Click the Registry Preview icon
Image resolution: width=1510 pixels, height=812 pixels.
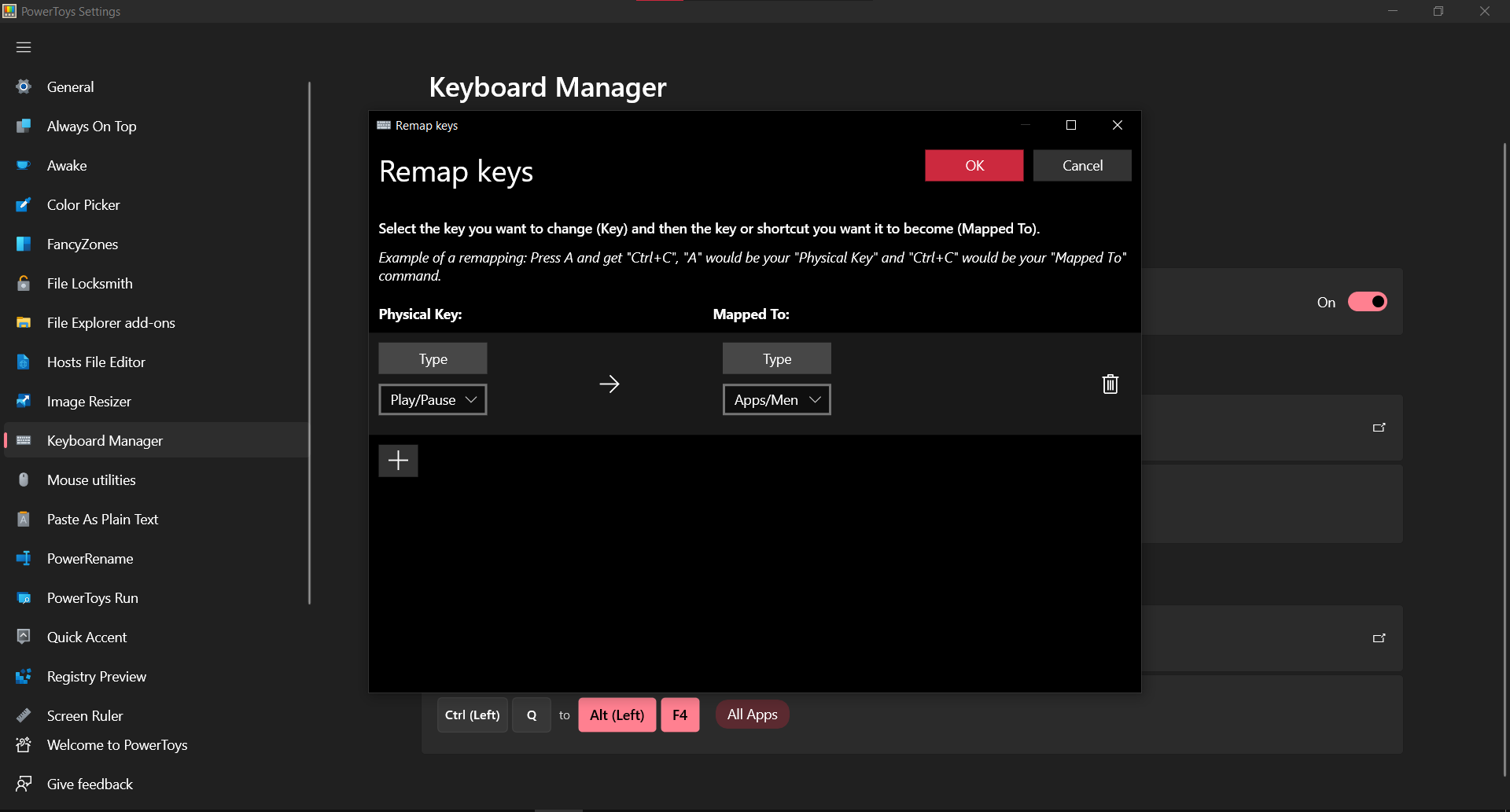(x=24, y=676)
